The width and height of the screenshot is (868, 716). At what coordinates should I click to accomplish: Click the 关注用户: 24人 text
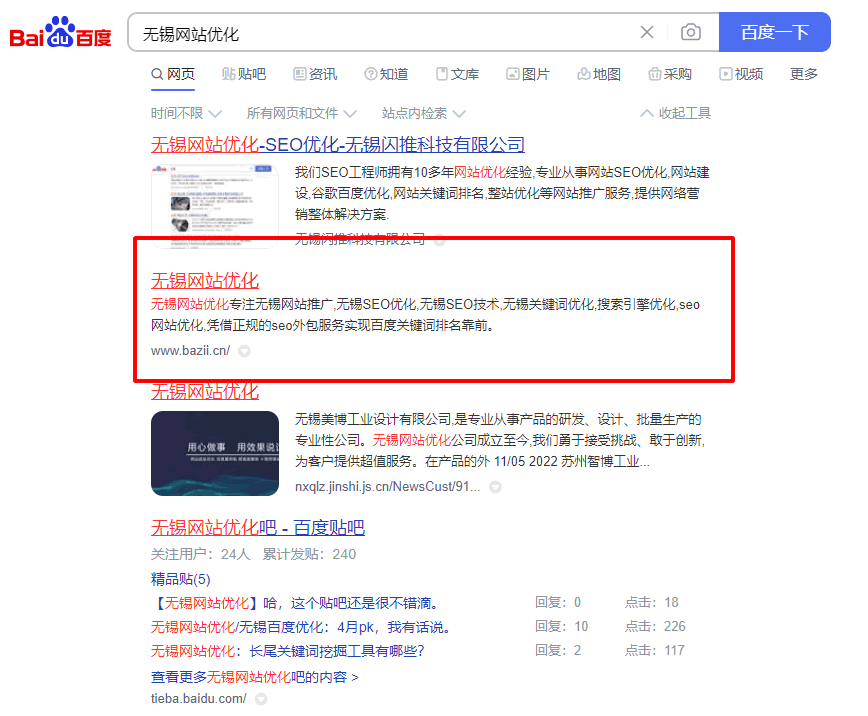coord(200,554)
